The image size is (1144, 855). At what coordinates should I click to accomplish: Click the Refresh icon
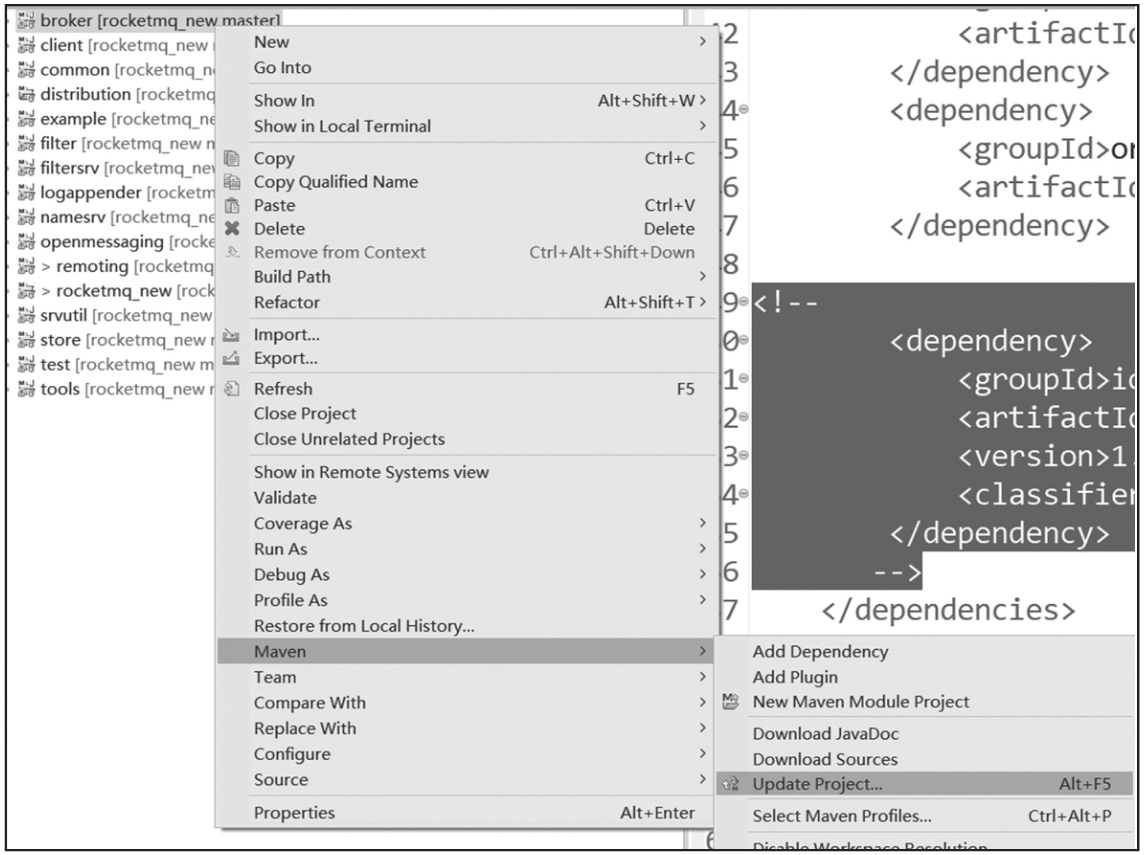[232, 389]
